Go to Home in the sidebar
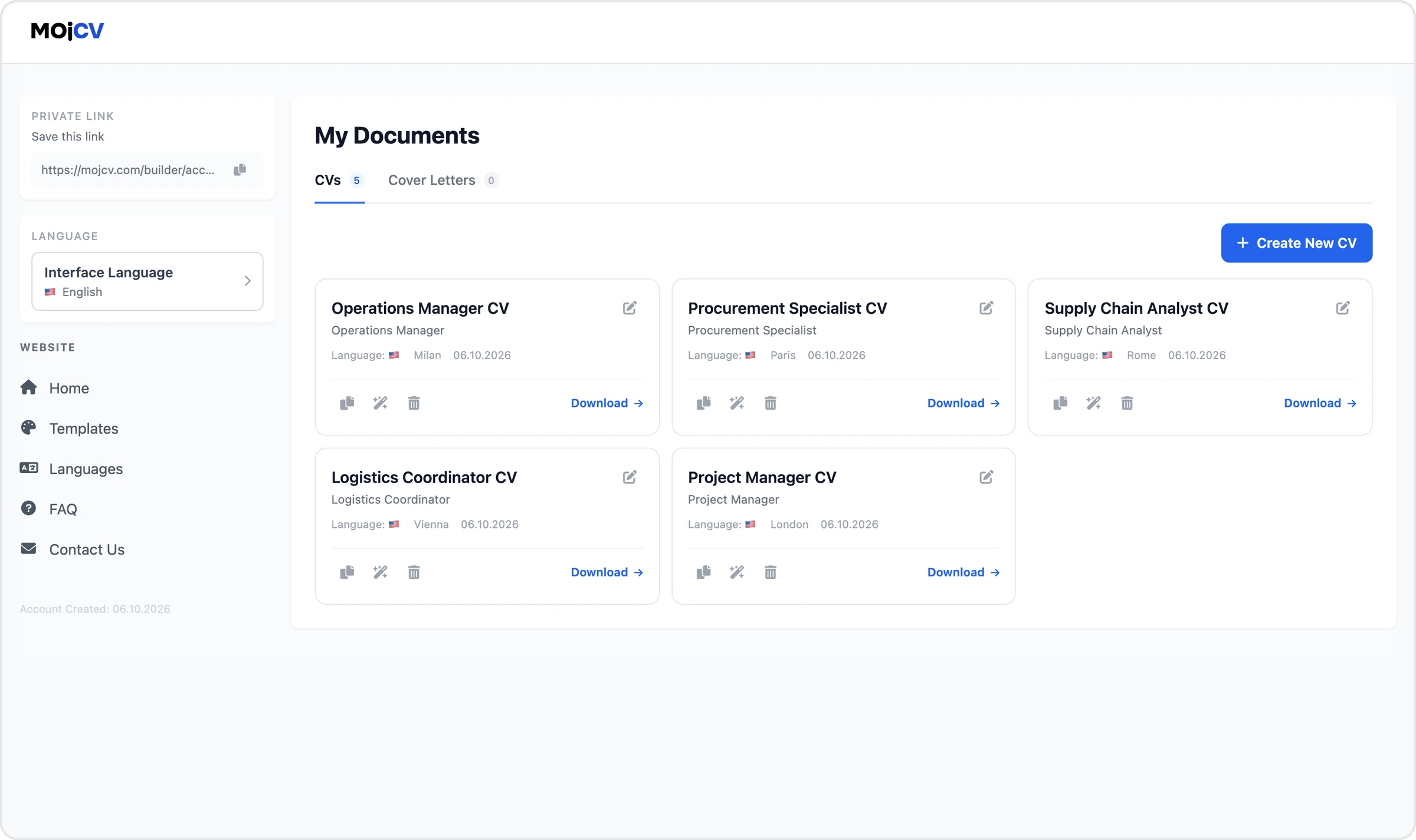 (x=55, y=388)
